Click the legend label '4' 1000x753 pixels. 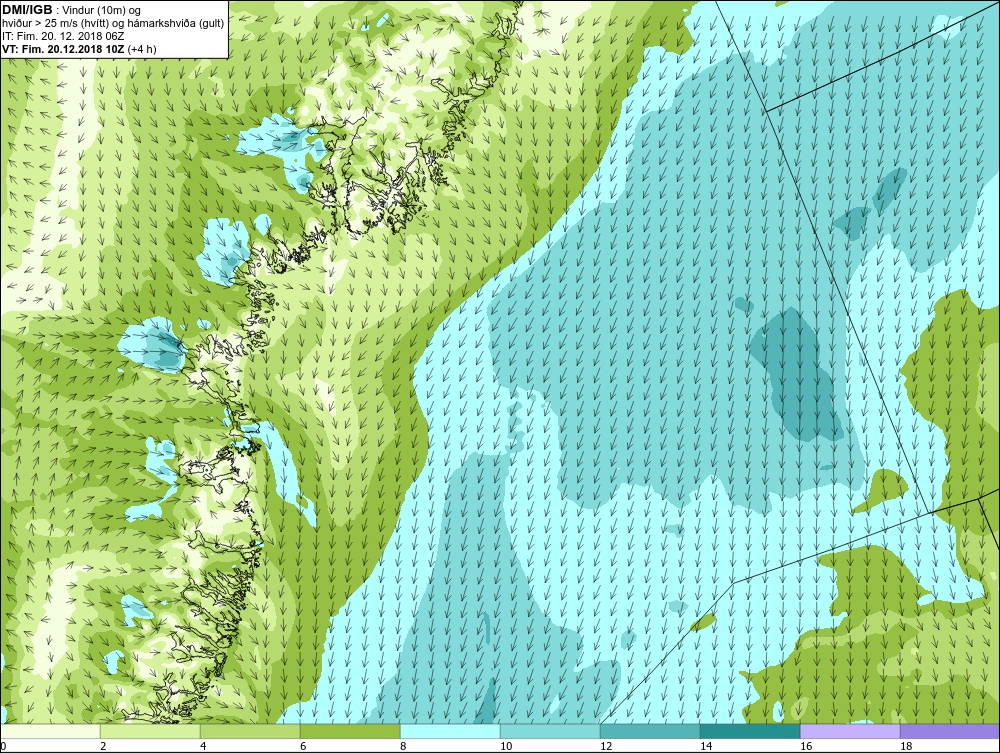tap(203, 746)
